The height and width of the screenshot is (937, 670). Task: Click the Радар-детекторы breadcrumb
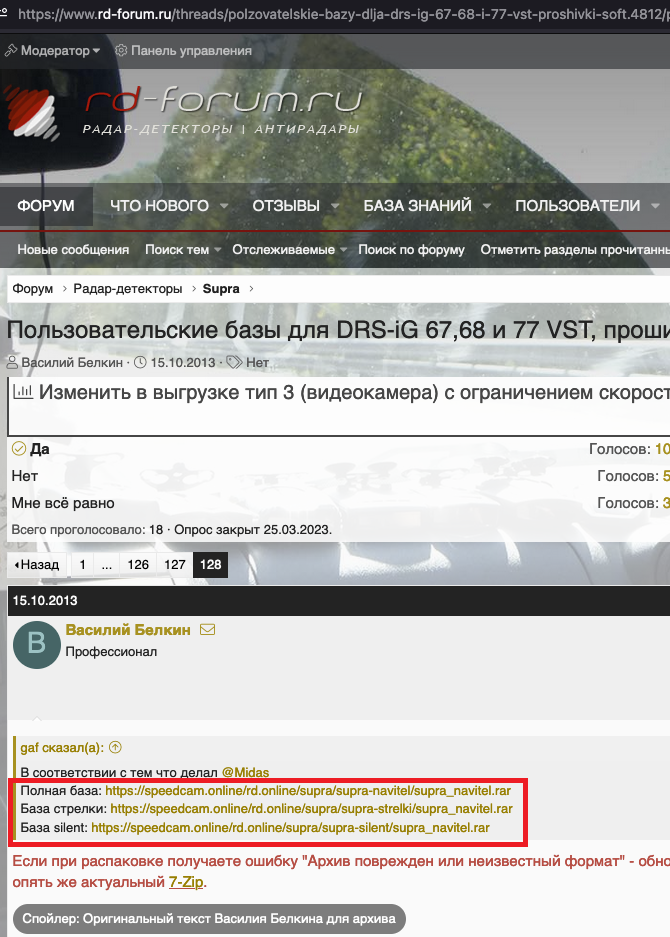(x=128, y=289)
